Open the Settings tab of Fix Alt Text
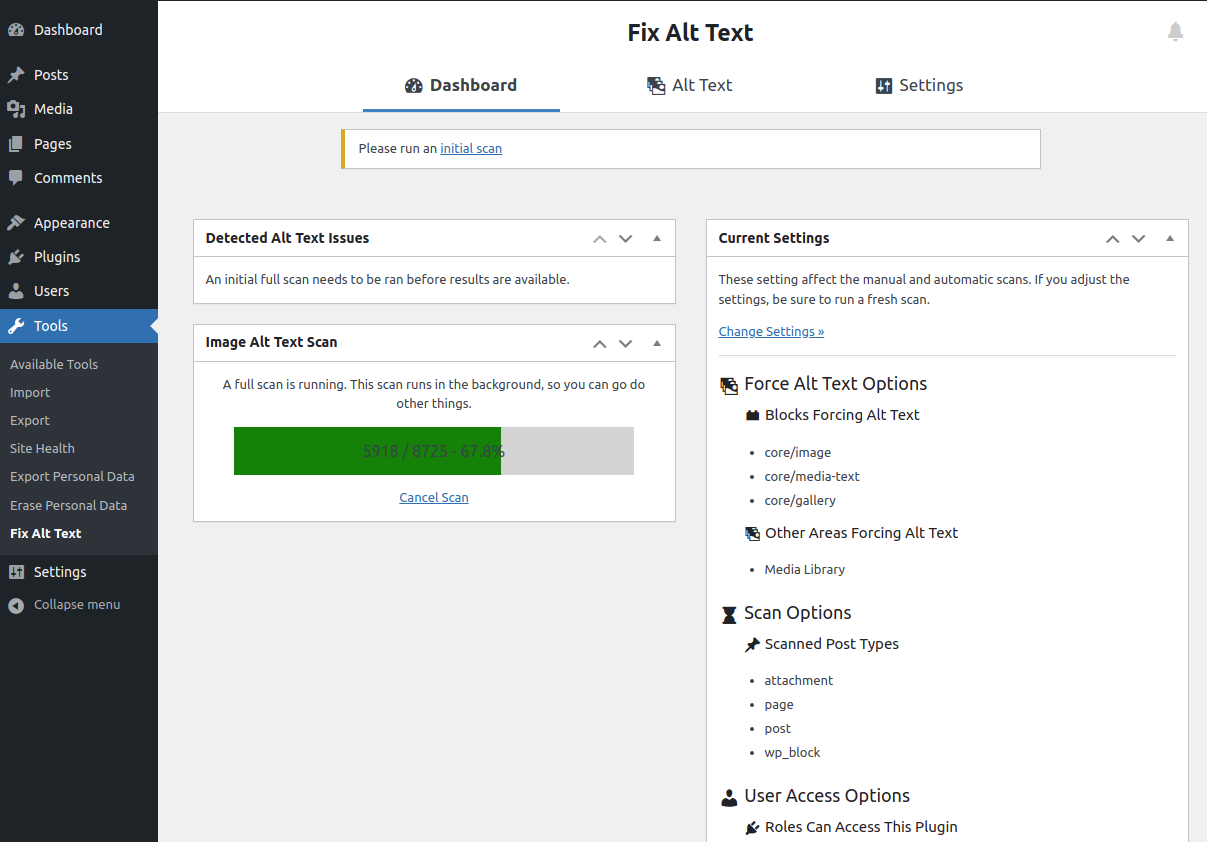This screenshot has height=842, width=1207. (x=919, y=86)
